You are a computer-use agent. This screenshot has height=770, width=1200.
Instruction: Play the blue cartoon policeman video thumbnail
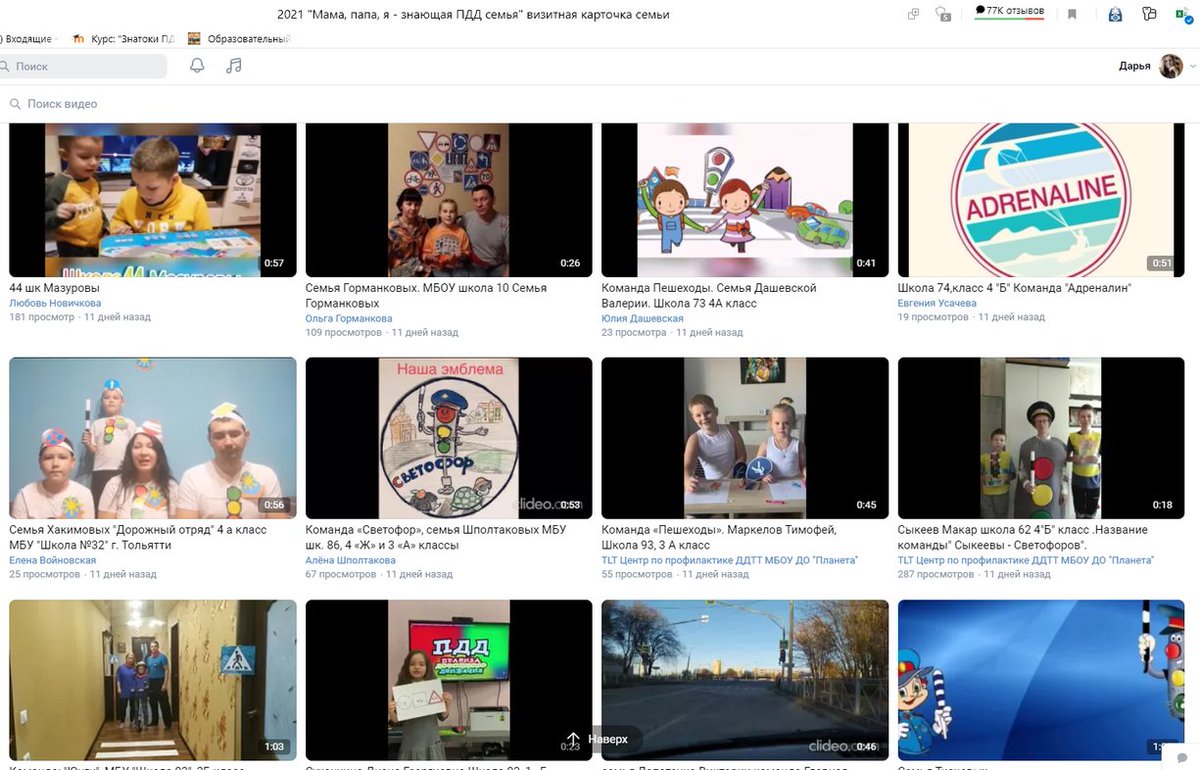1041,680
